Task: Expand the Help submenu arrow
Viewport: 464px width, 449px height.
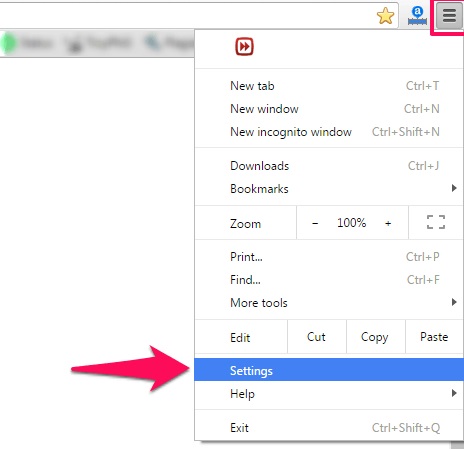Action: (x=454, y=393)
